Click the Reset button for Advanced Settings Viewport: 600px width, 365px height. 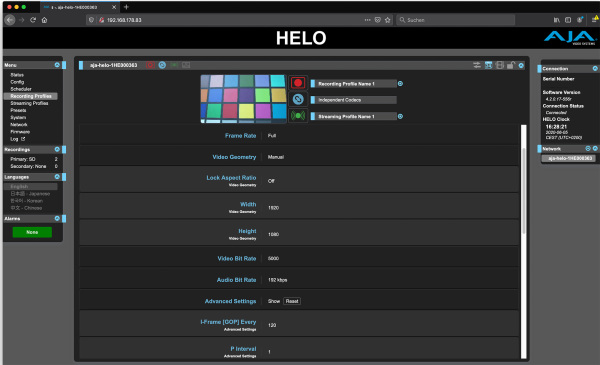pyautogui.click(x=292, y=301)
